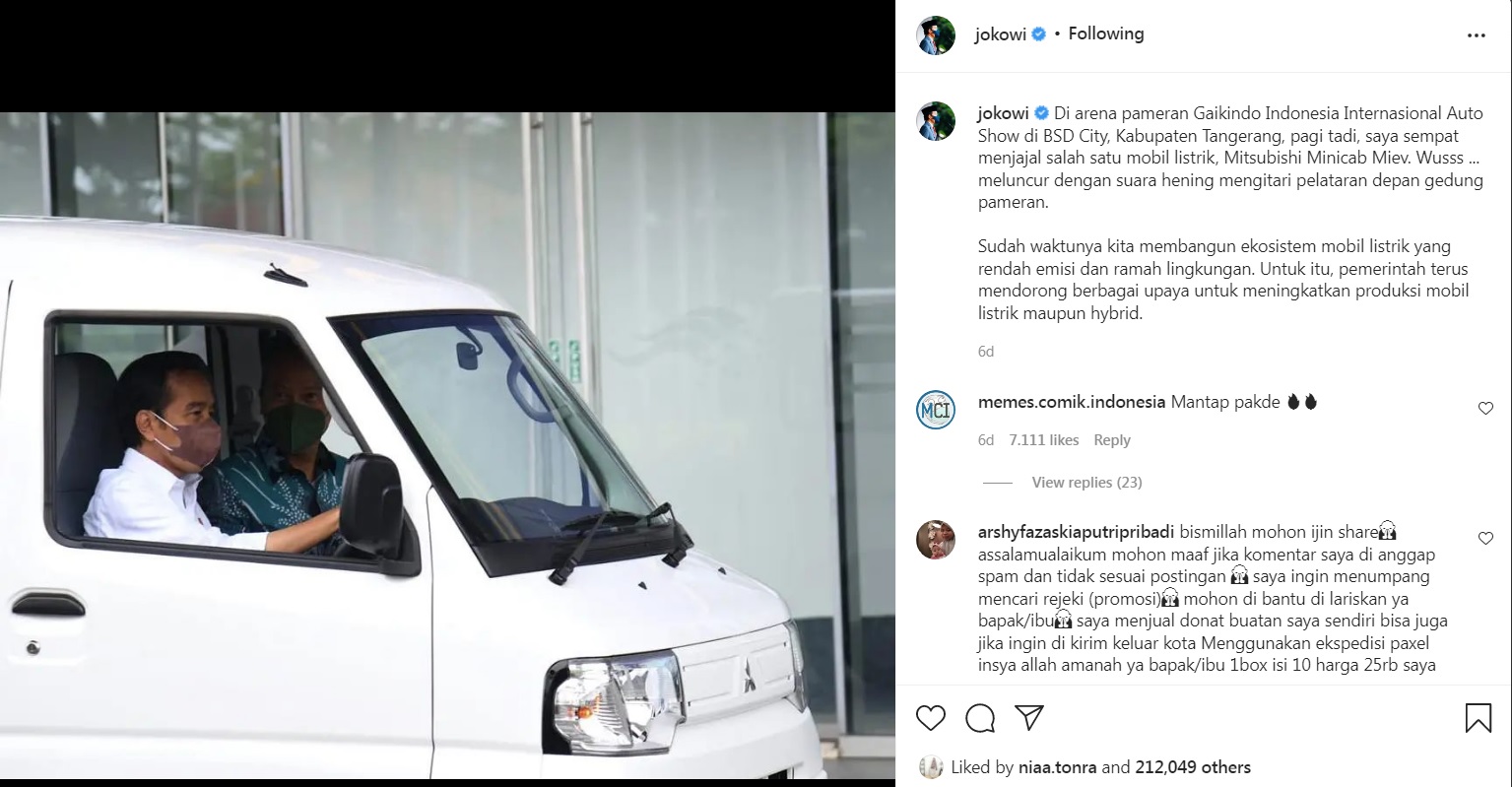Open memes.comik.indonesia MCI avatar
The width and height of the screenshot is (1512, 787).
(x=936, y=410)
